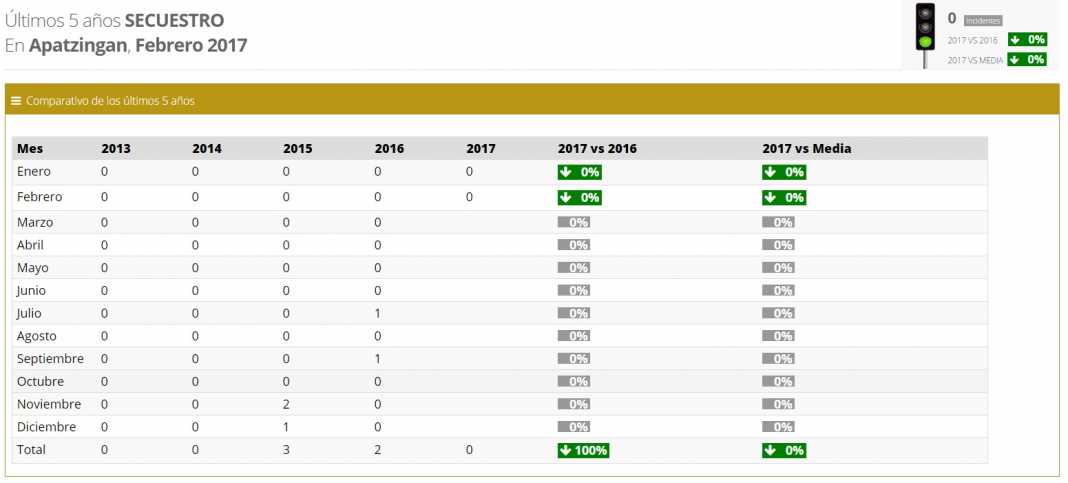Click the traffic light icon
1068x483 pixels.
(924, 35)
